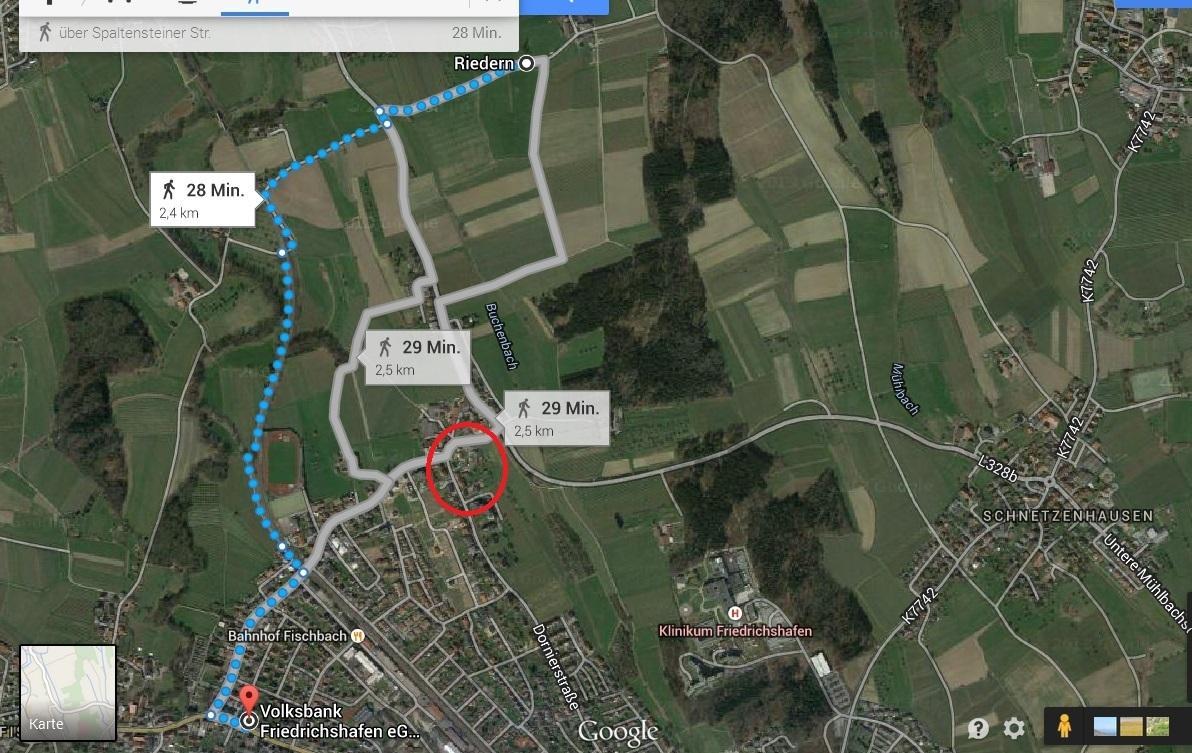The image size is (1192, 753).
Task: Select the yellow Street View pegman
Action: pyautogui.click(x=1064, y=726)
